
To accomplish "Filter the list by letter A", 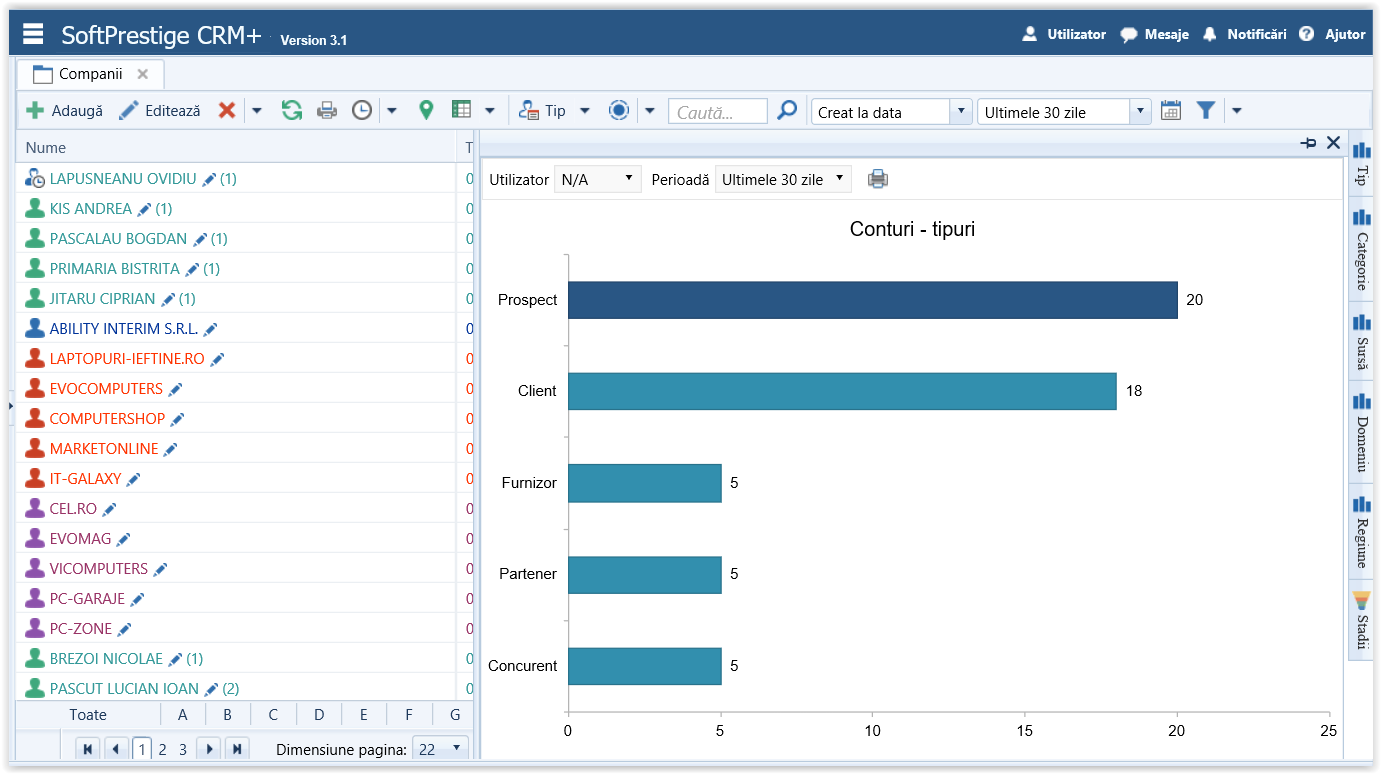I will pos(183,715).
